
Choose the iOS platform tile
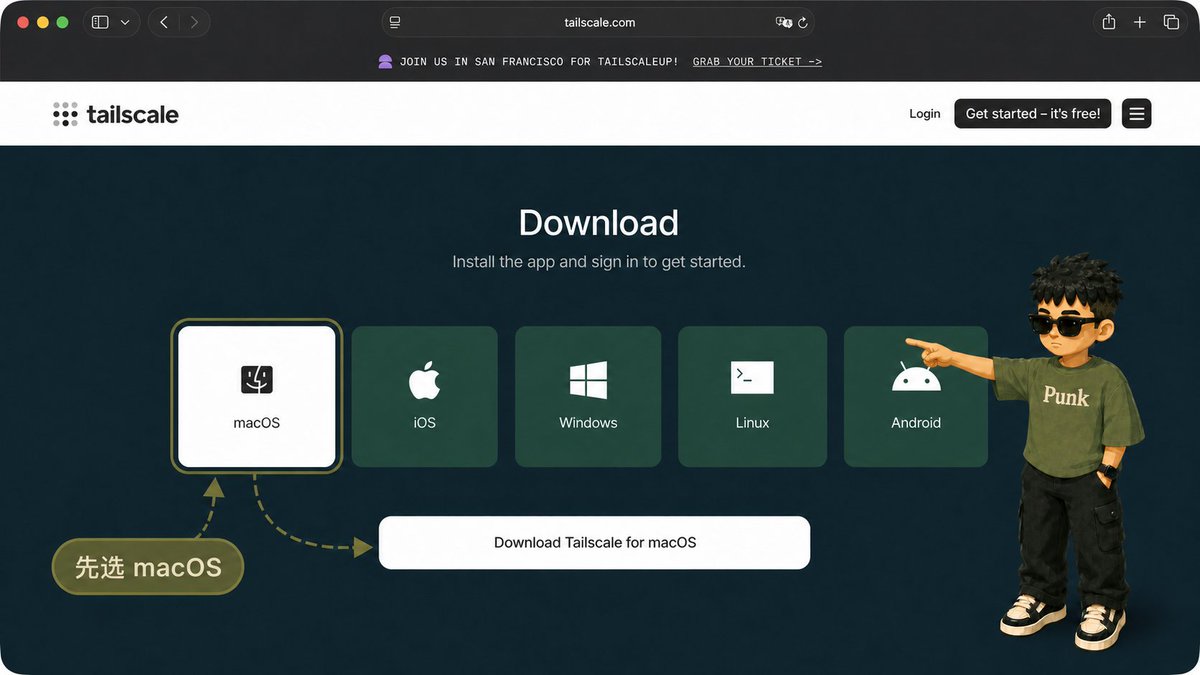click(x=425, y=396)
